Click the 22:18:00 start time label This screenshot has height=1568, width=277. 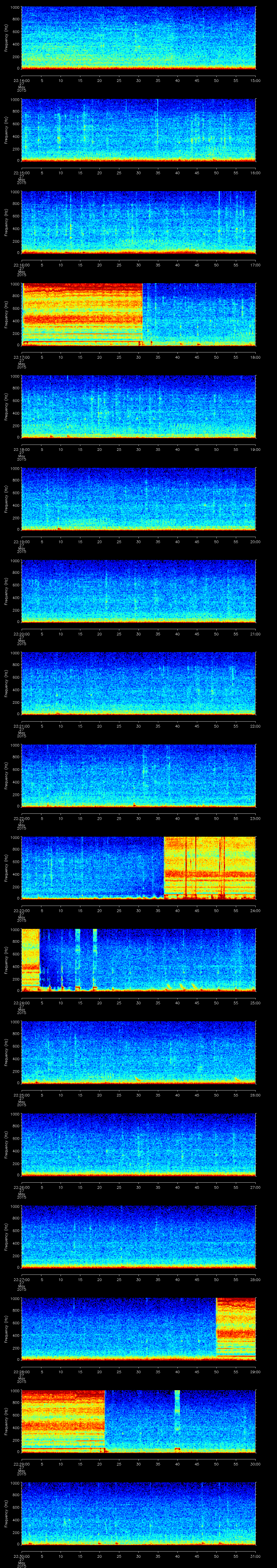point(21,449)
